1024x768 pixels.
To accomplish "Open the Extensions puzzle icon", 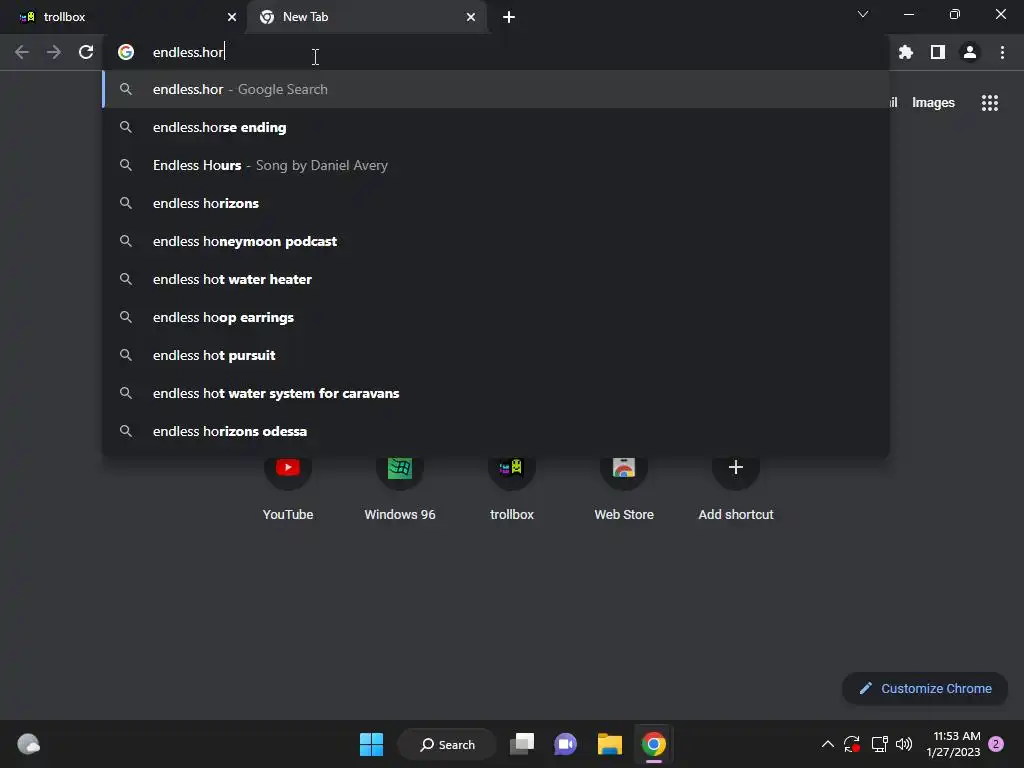I will pos(905,52).
